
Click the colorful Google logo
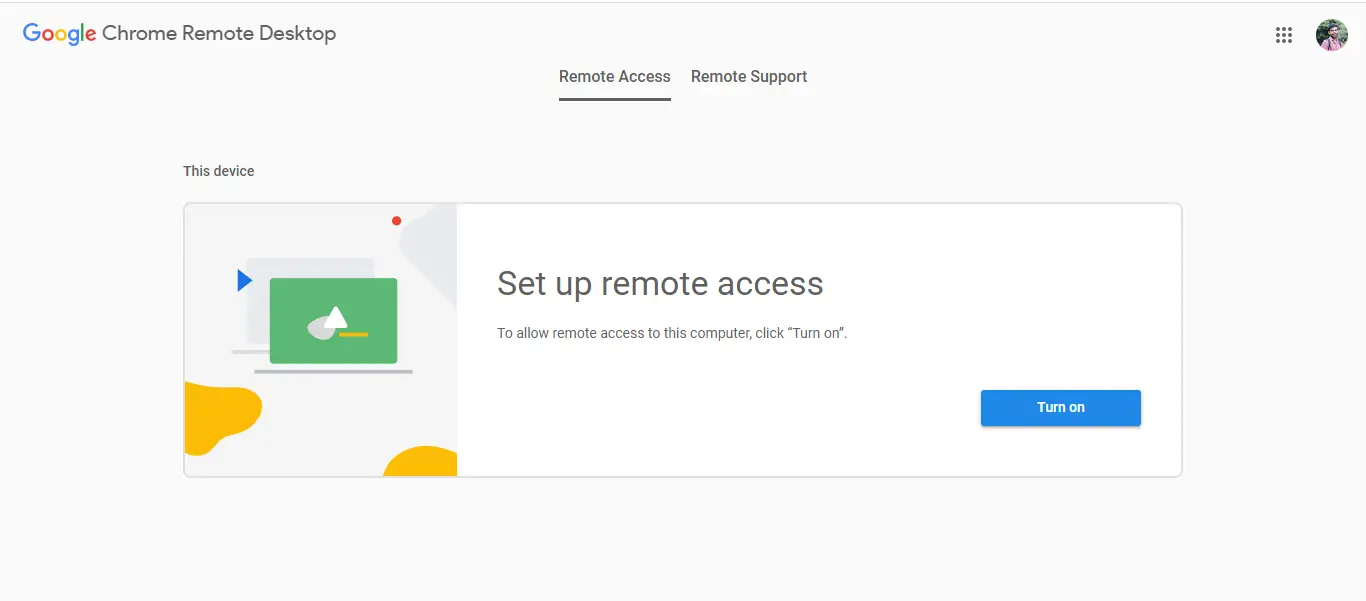[60, 34]
